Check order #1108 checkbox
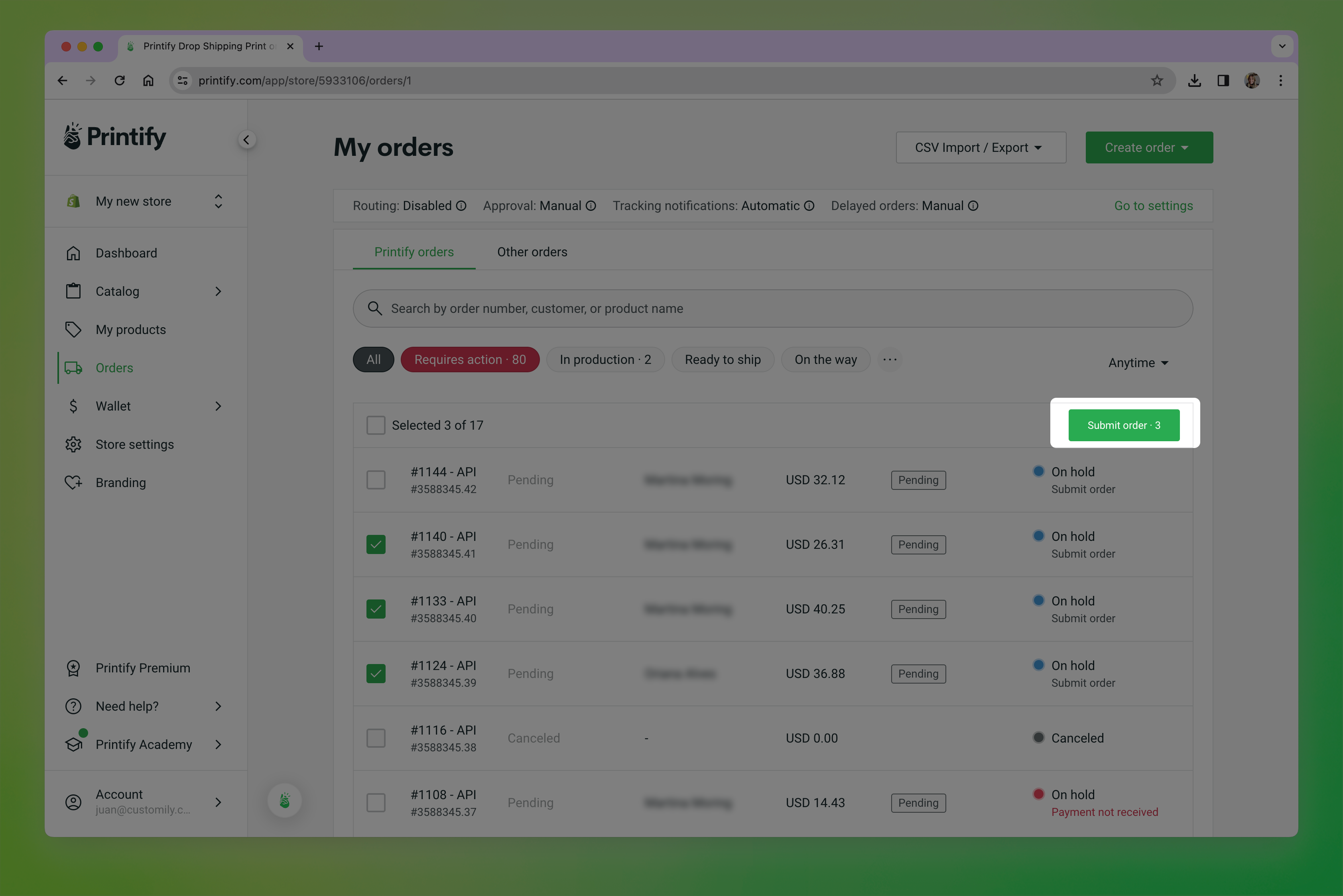 tap(376, 803)
